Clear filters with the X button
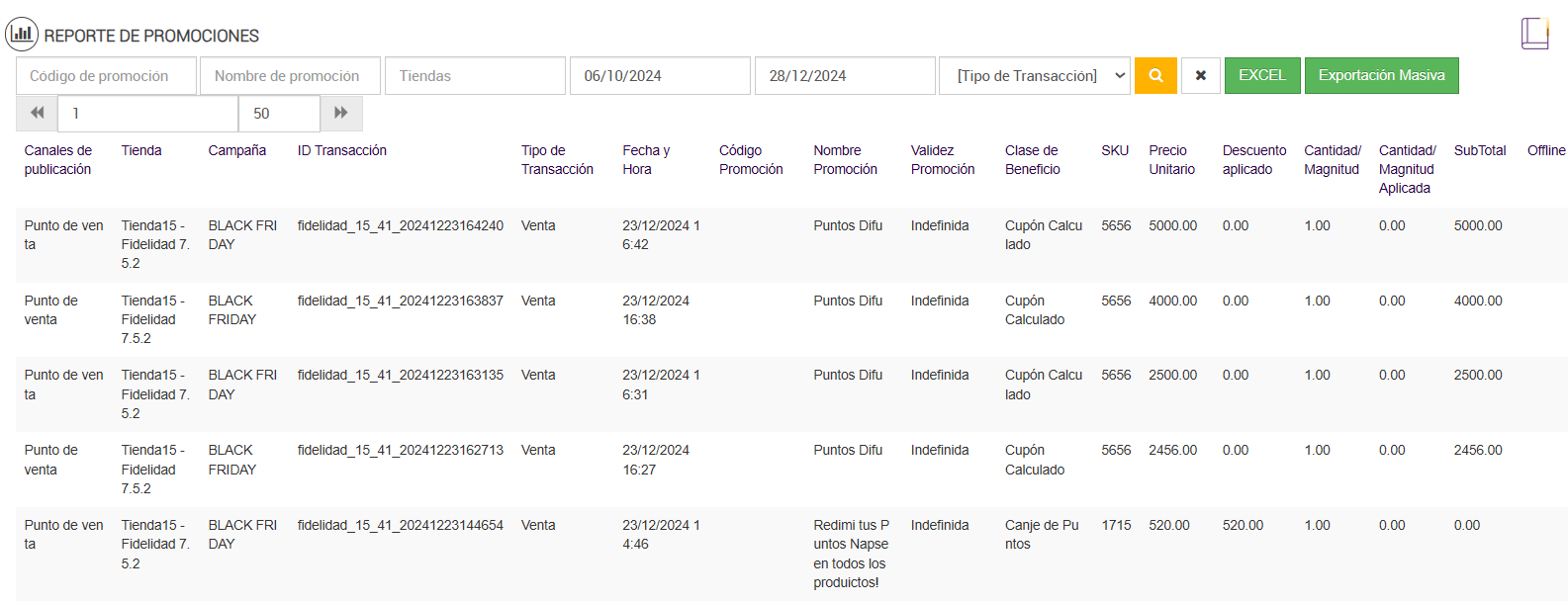Screen dimensions: 1568x603 coord(1200,76)
